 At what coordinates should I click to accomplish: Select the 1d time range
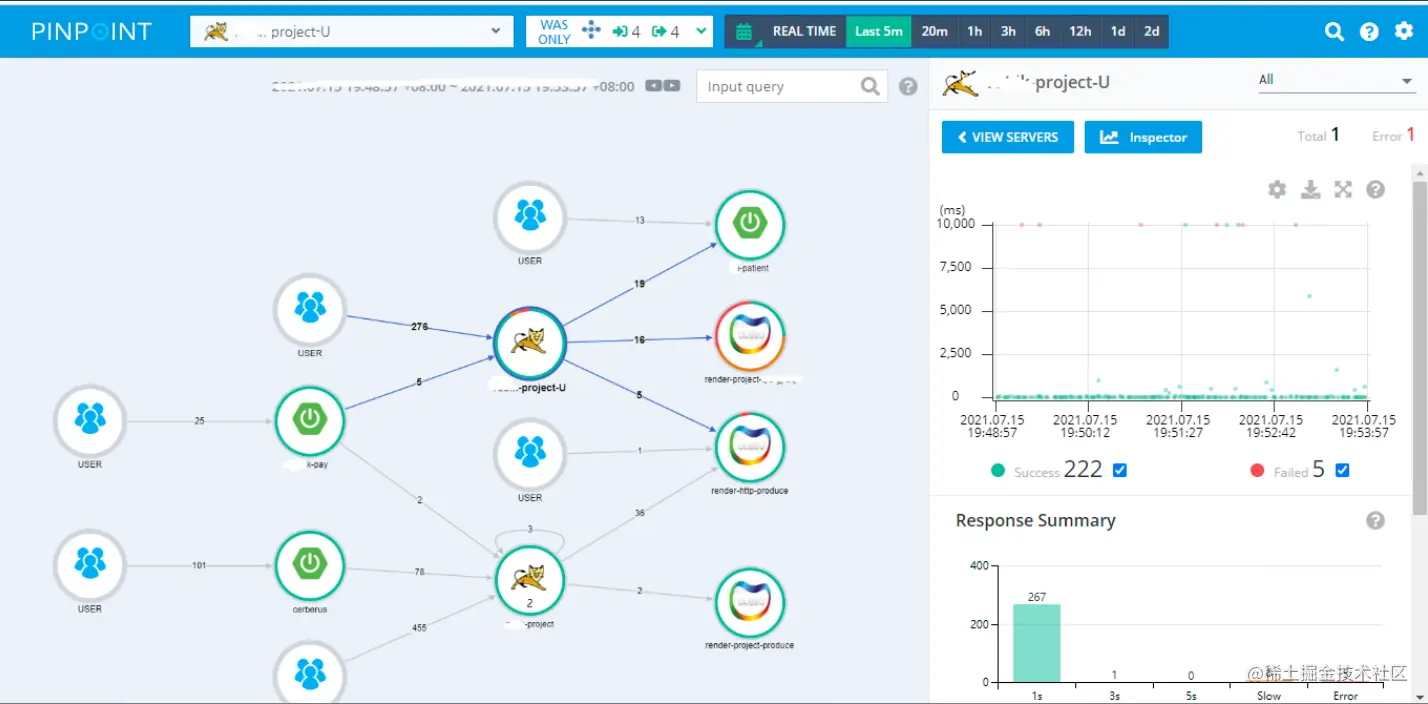tap(1118, 31)
